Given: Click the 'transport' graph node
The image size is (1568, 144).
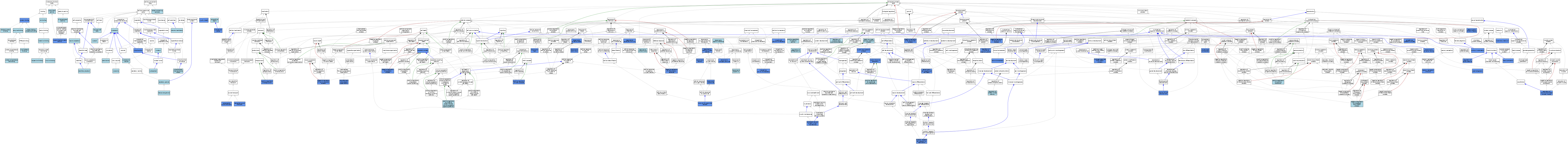Looking at the screenshot, I should 261,30.
